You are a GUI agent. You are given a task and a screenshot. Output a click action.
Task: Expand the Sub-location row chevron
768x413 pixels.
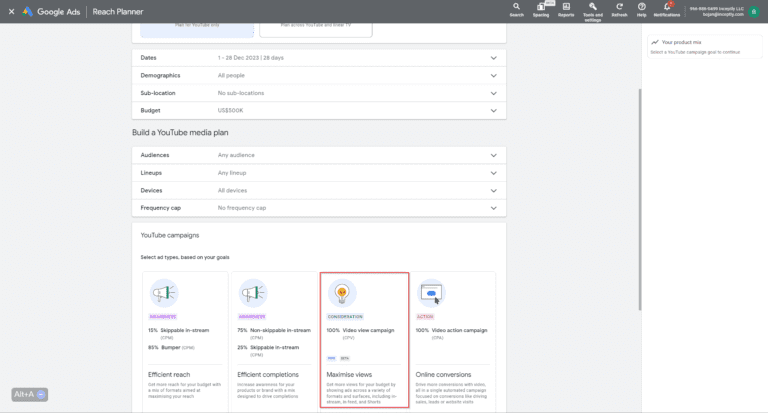coord(494,93)
